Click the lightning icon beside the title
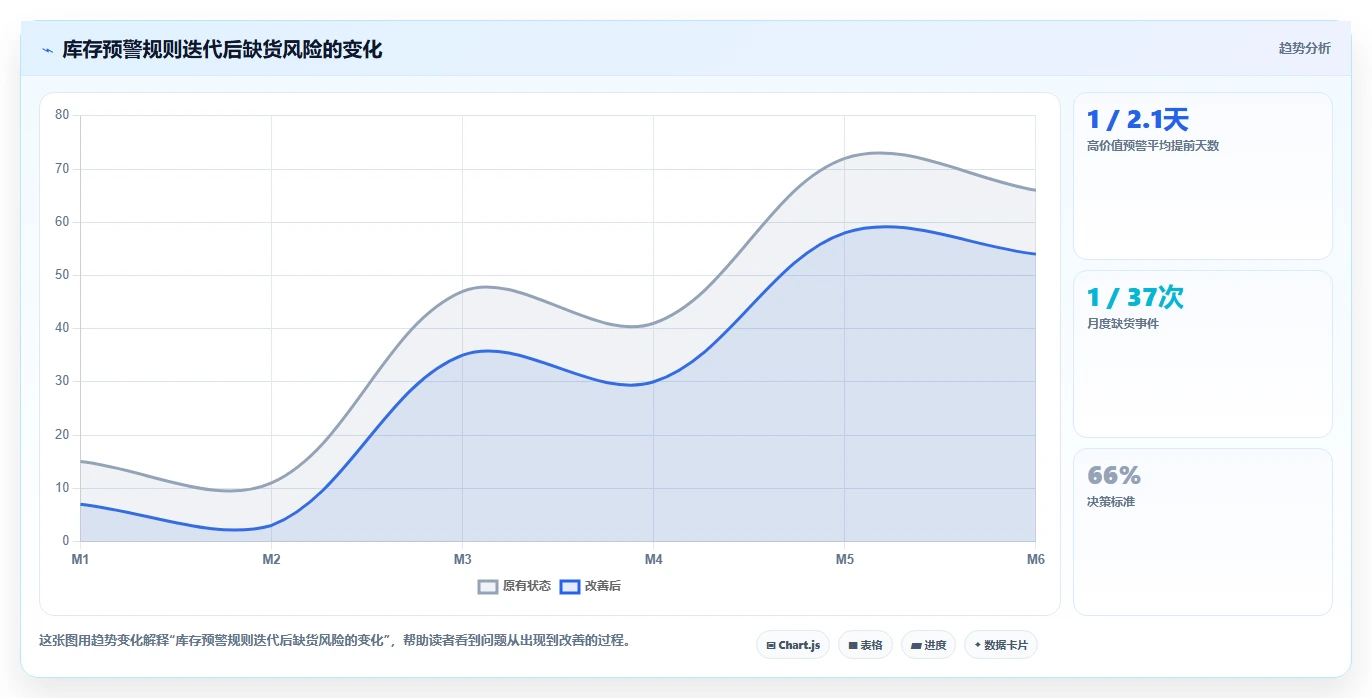This screenshot has width=1372, height=698. coord(47,49)
